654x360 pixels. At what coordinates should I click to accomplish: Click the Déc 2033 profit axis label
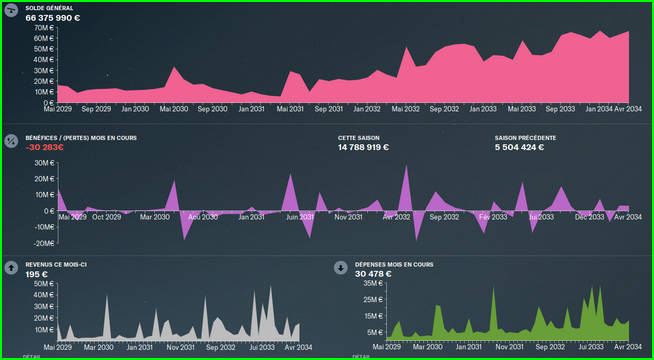coord(589,217)
